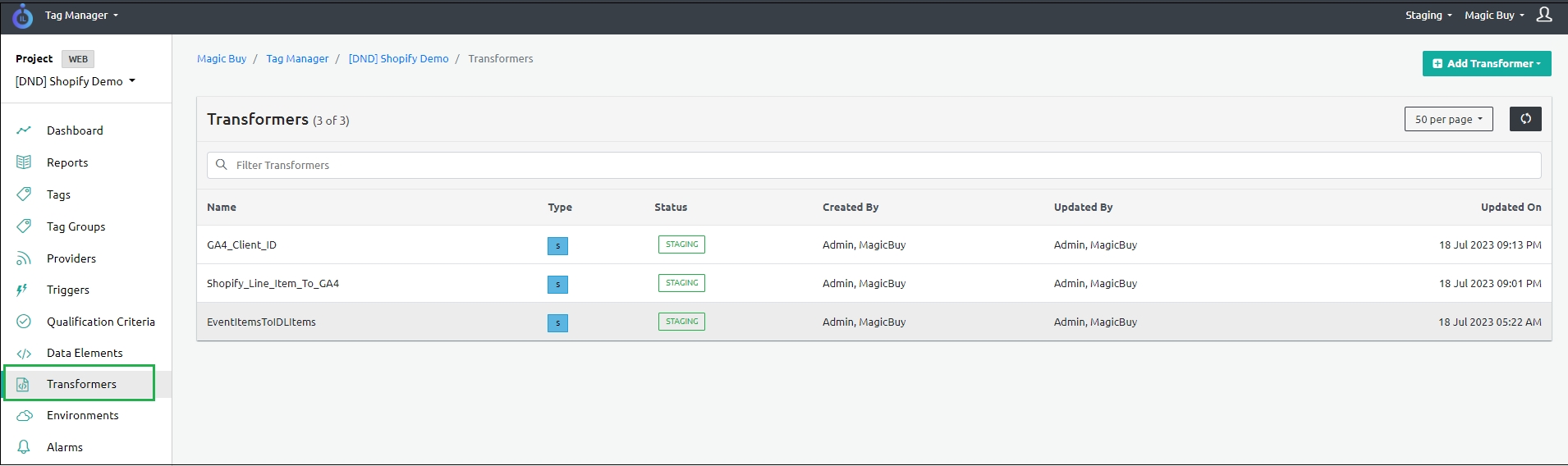Click the Triggers lightning icon

pyautogui.click(x=22, y=290)
